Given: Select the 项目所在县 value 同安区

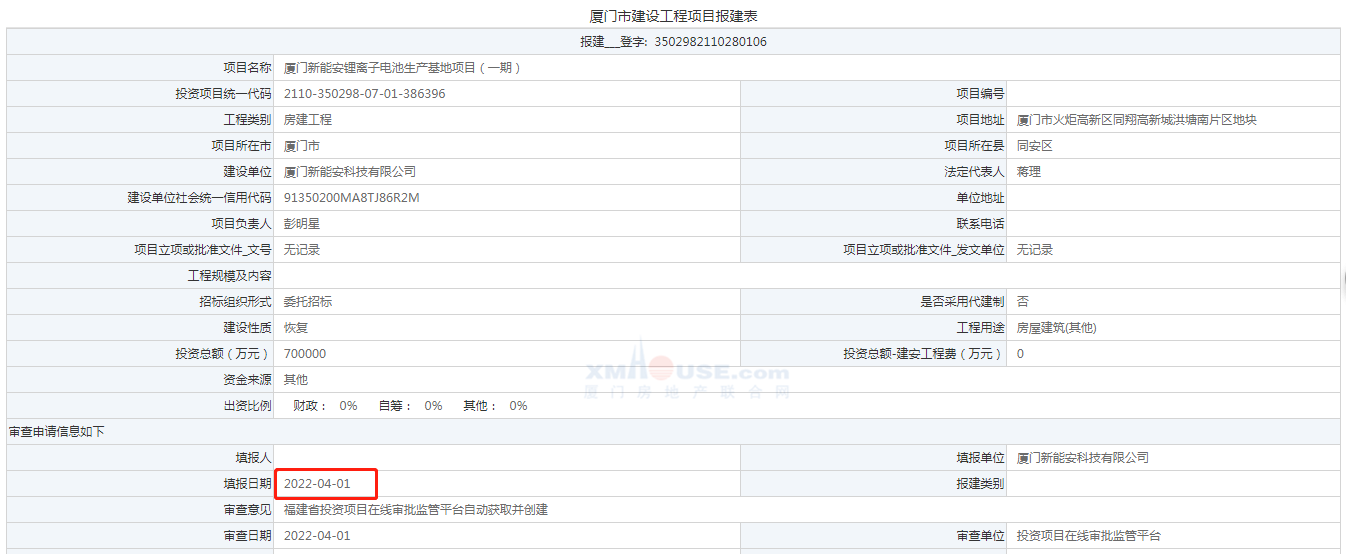Looking at the screenshot, I should [1035, 146].
